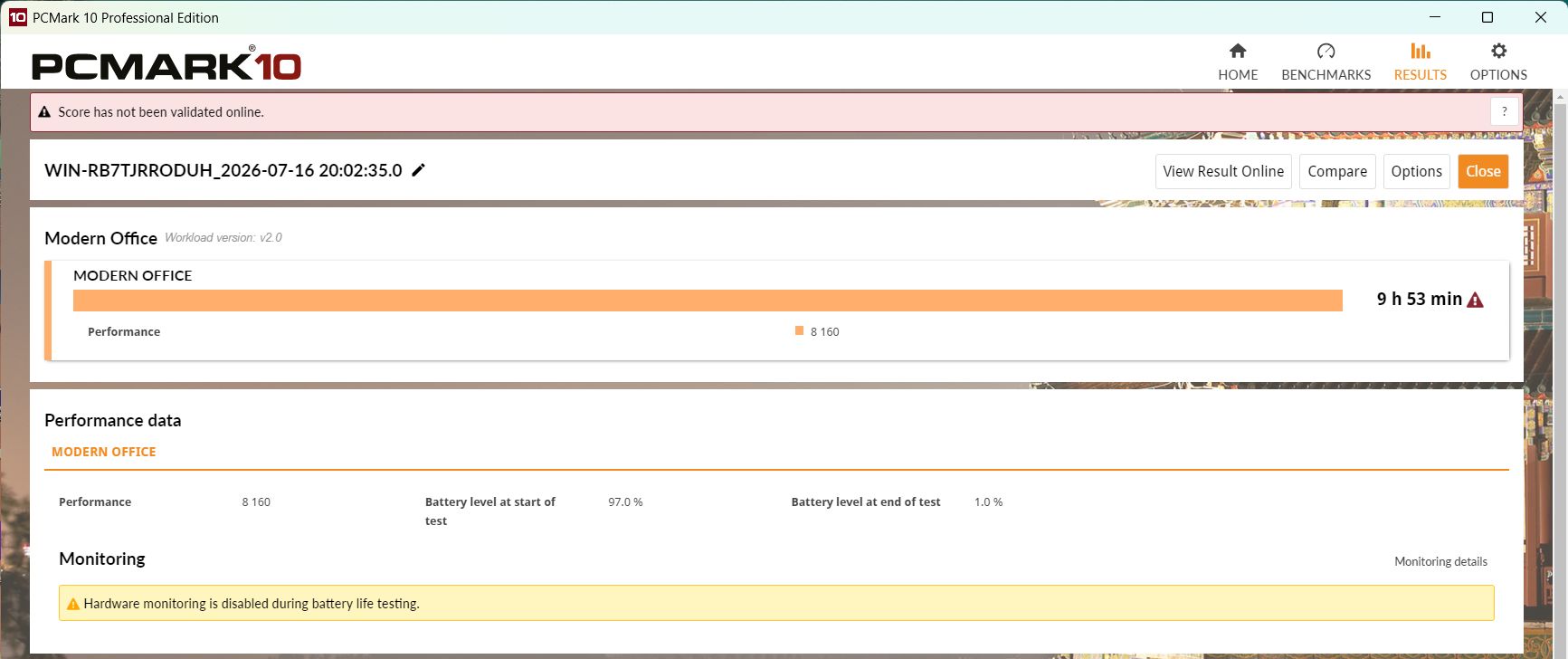Image resolution: width=1568 pixels, height=659 pixels.
Task: Click the warning triangle beside 9 h 53 min
Action: click(1475, 300)
